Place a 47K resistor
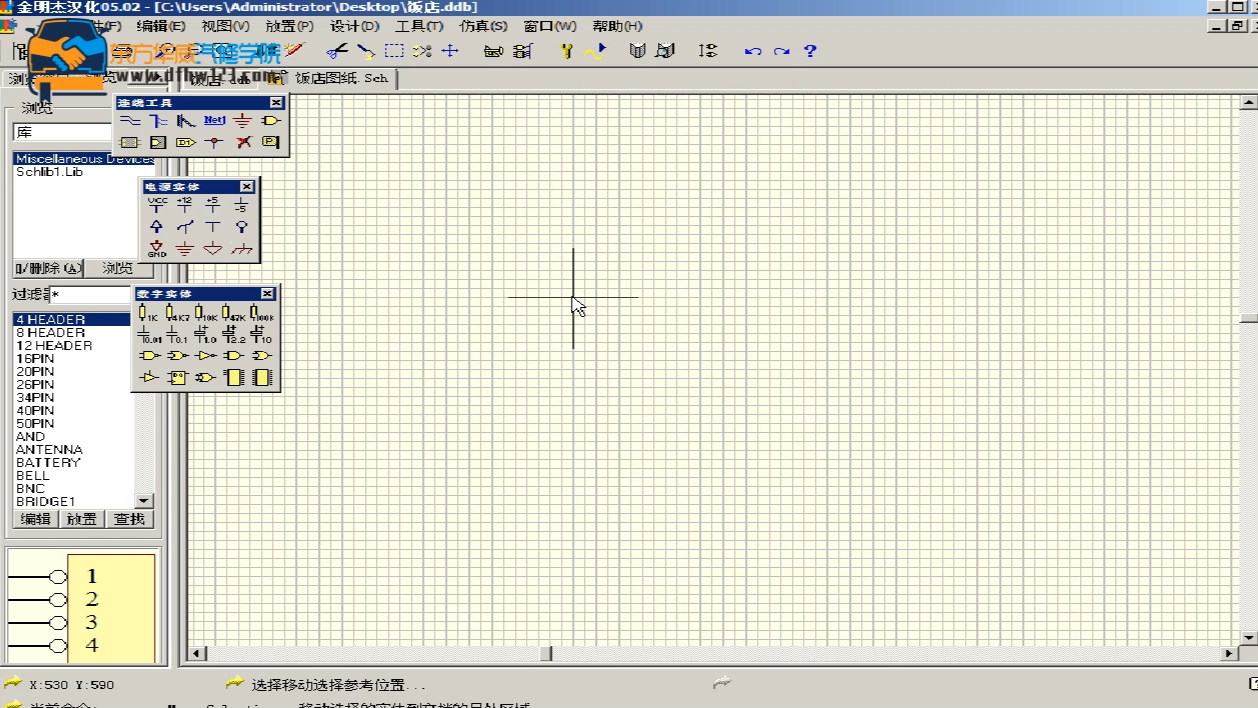 [x=233, y=314]
